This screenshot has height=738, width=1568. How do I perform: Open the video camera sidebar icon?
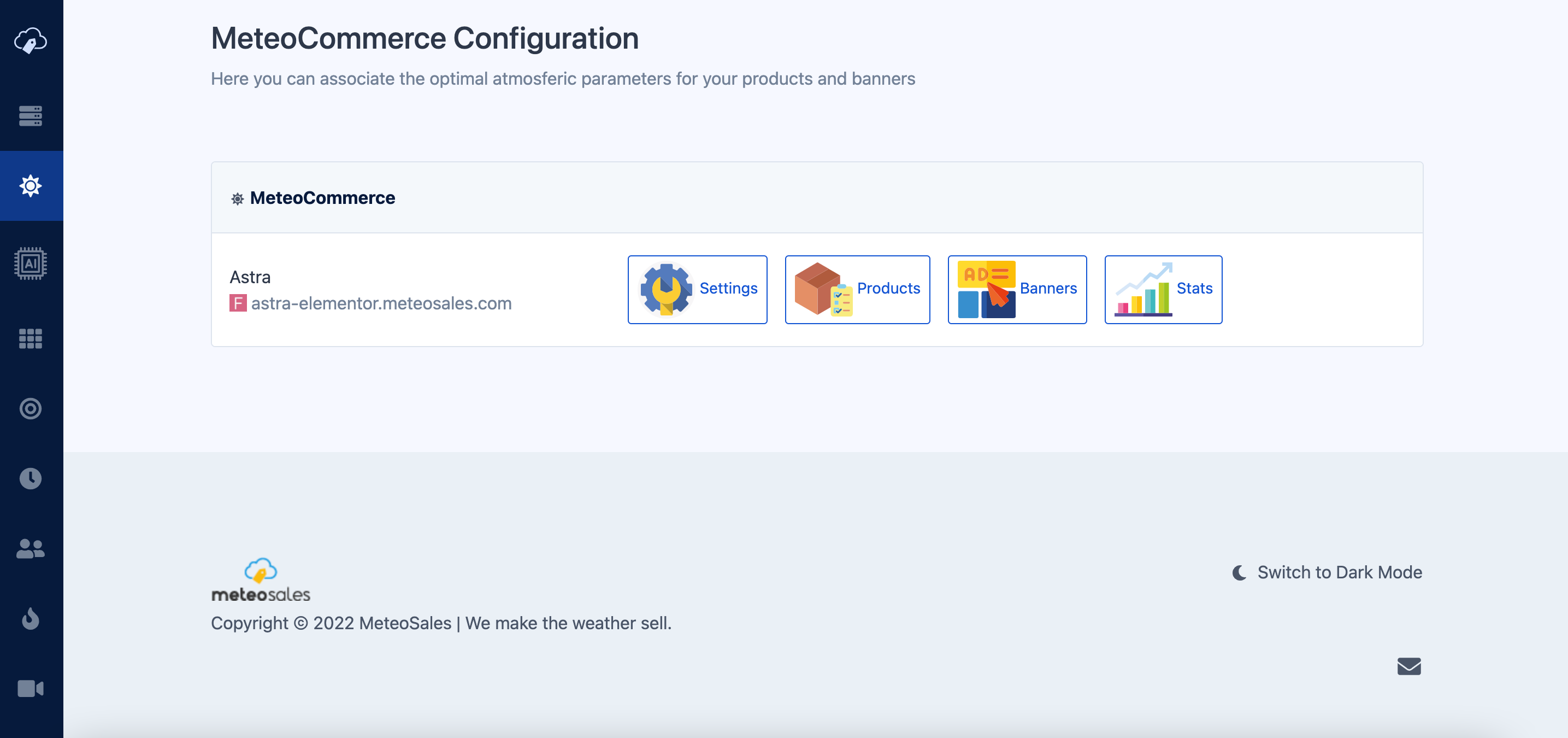[x=31, y=689]
